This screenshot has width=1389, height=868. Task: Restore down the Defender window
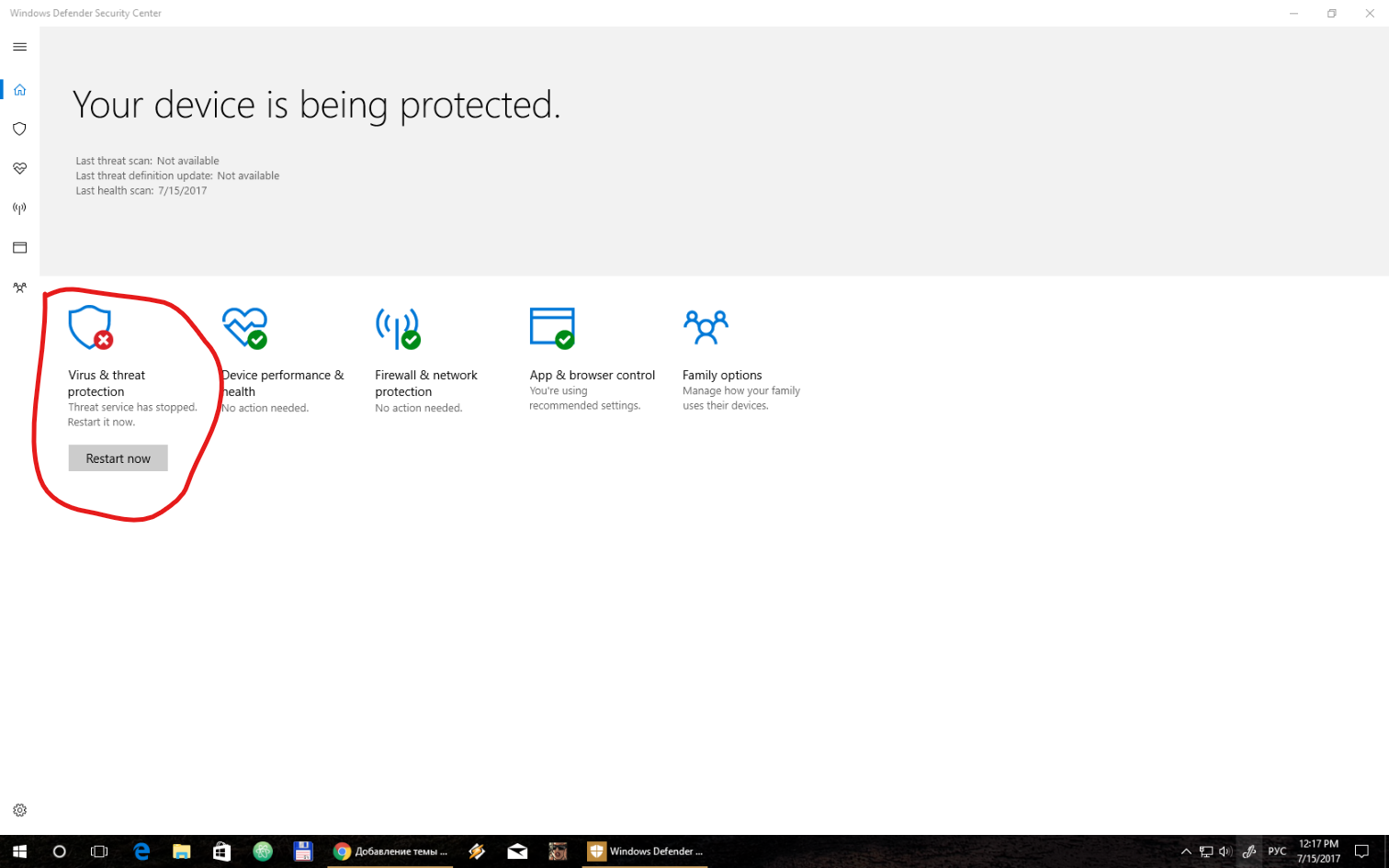[x=1332, y=13]
